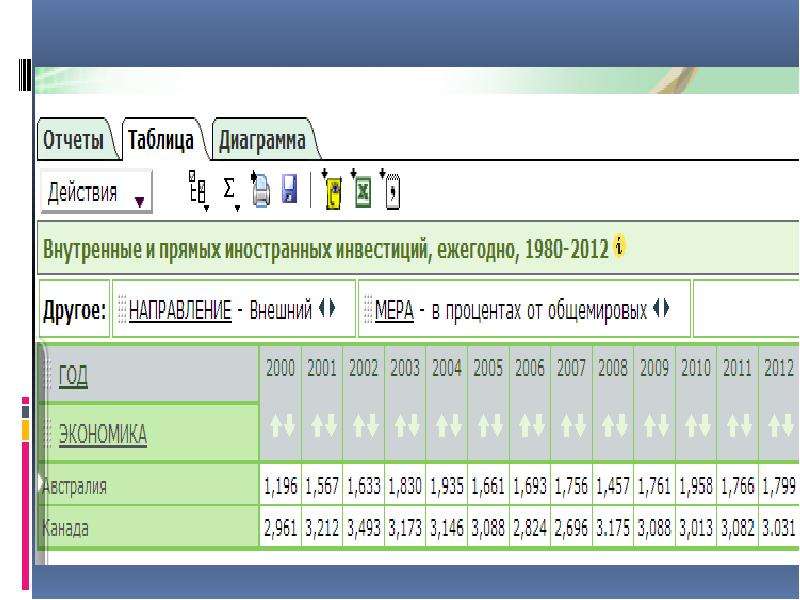Switch to the Отчеты tab
The width and height of the screenshot is (800, 600).
73,140
